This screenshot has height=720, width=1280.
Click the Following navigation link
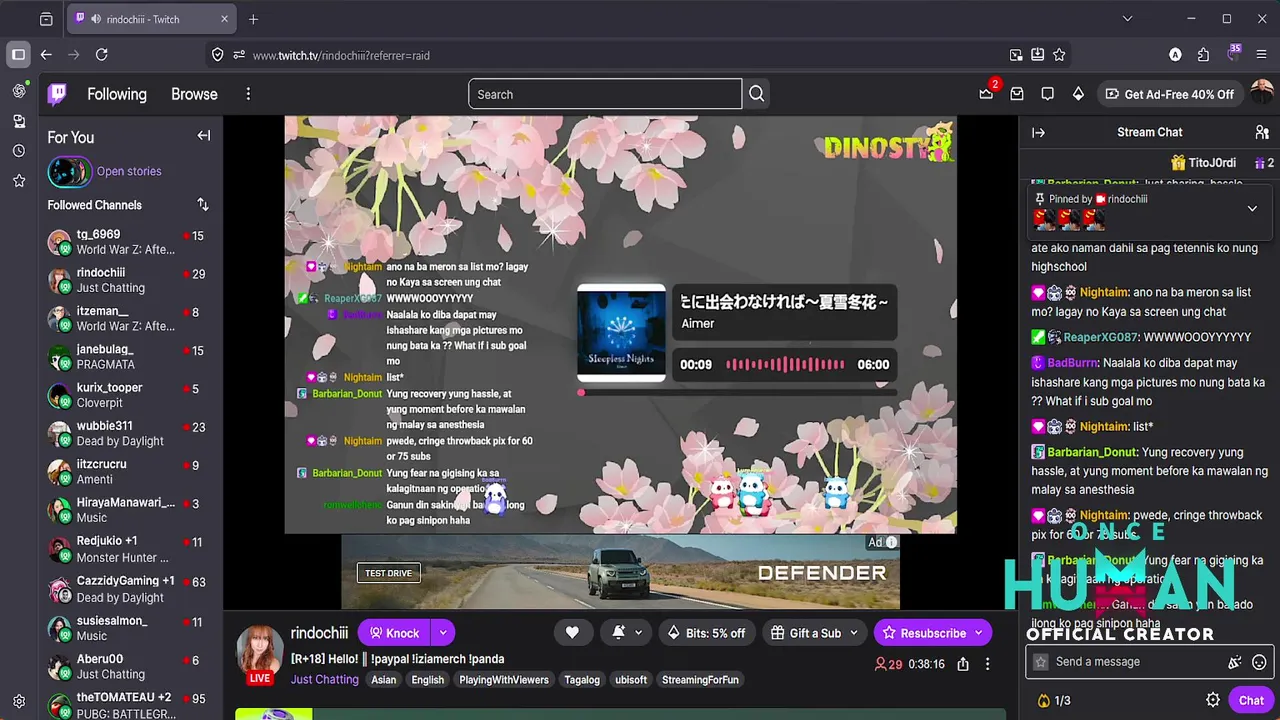coord(117,94)
